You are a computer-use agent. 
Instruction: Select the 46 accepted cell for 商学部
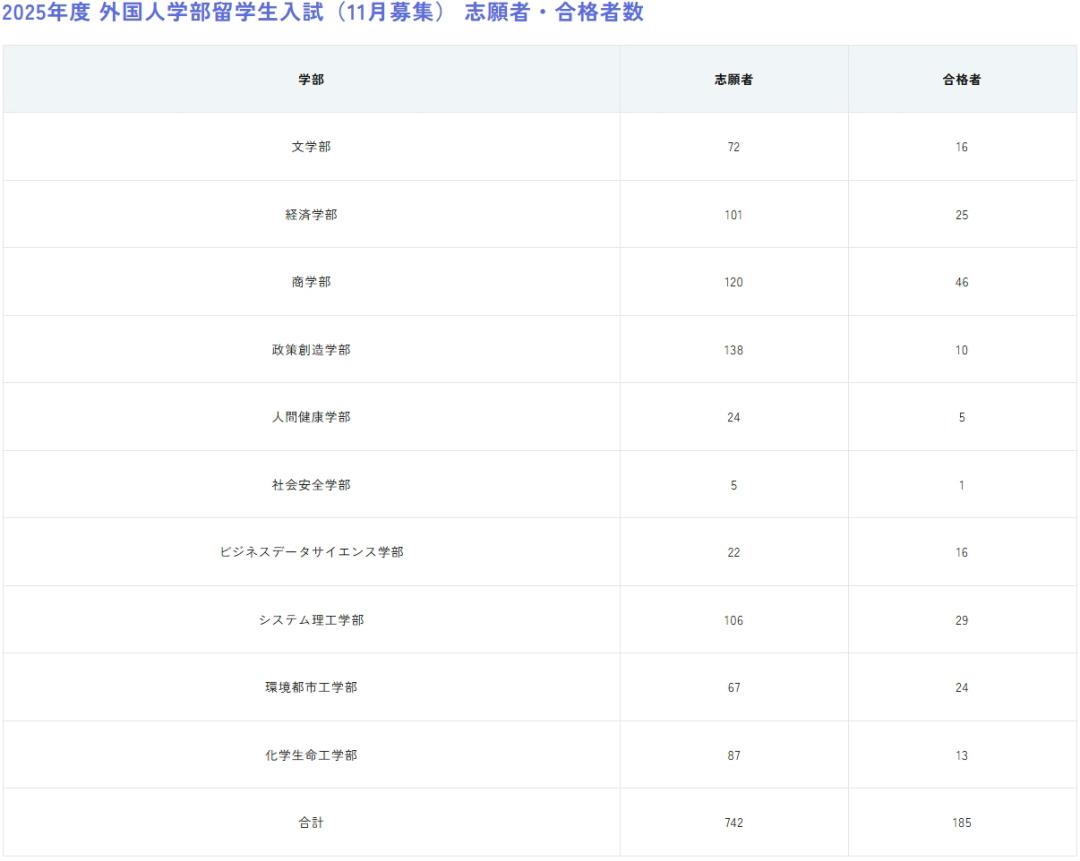[x=961, y=282]
